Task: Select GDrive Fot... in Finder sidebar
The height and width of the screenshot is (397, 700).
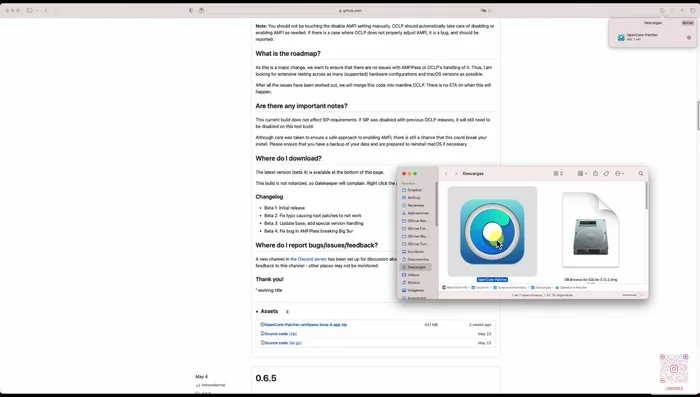Action: pos(417,229)
